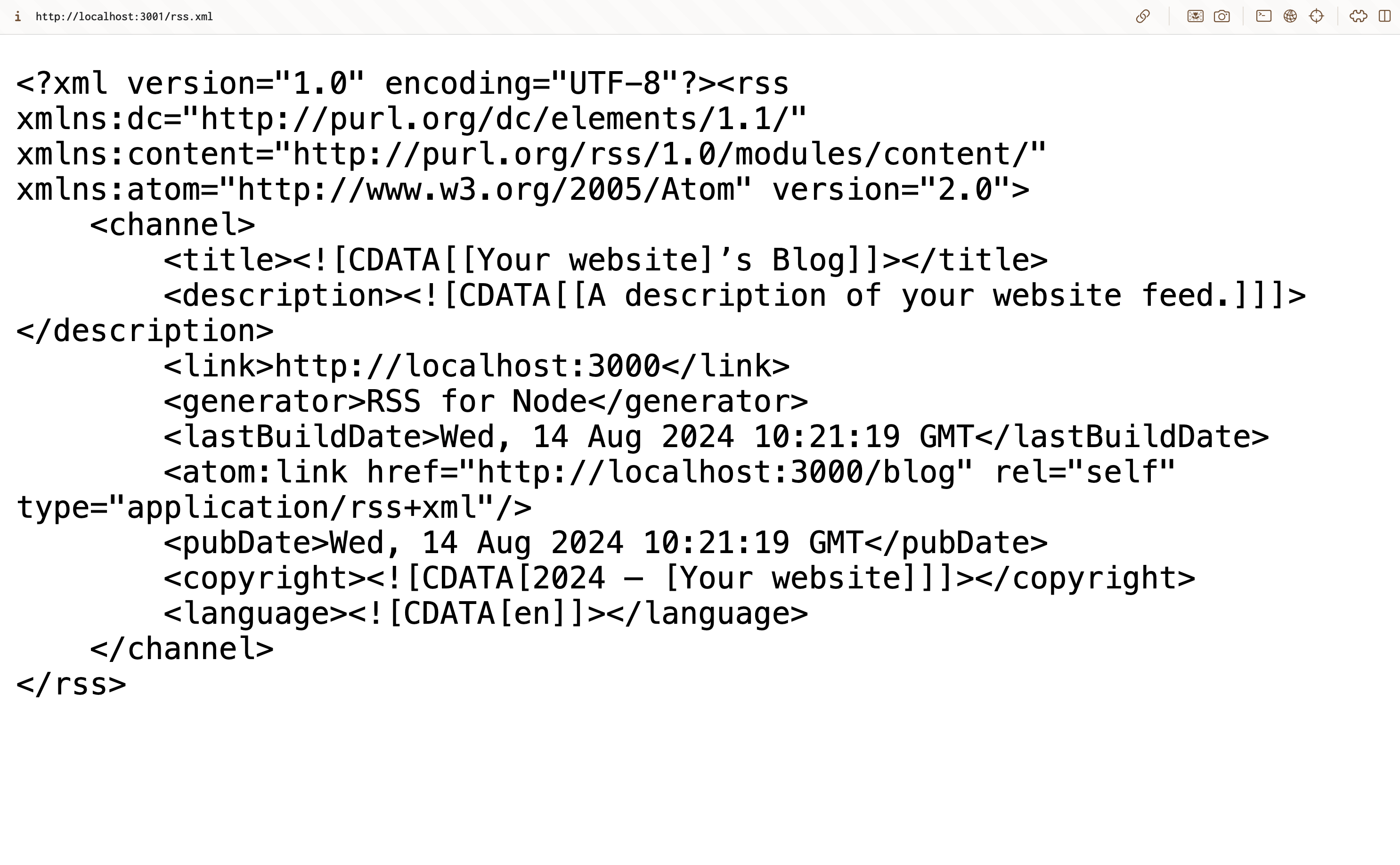Image resolution: width=1400 pixels, height=865 pixels.
Task: Click the lastBuildDate line text
Action: tap(716, 437)
